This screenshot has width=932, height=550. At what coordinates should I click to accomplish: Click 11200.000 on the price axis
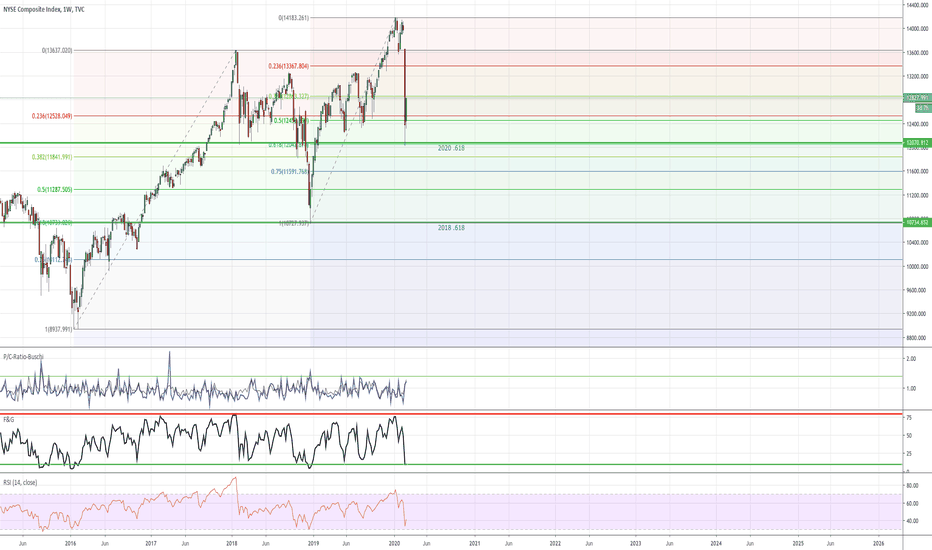[917, 195]
